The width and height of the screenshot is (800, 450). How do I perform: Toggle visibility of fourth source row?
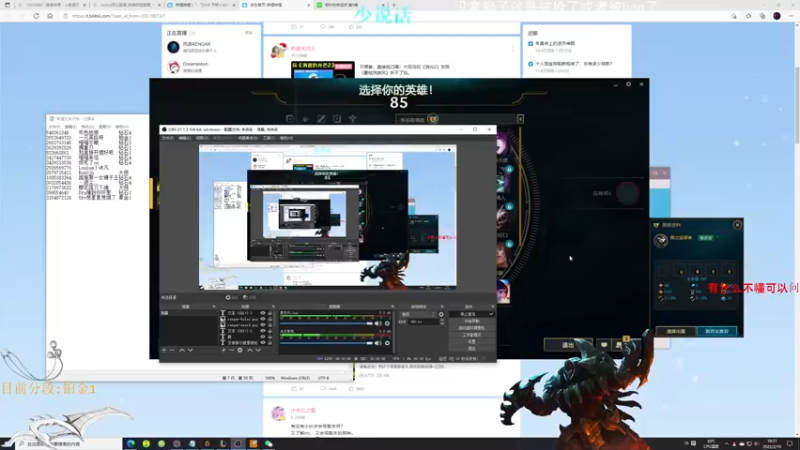[x=263, y=331]
